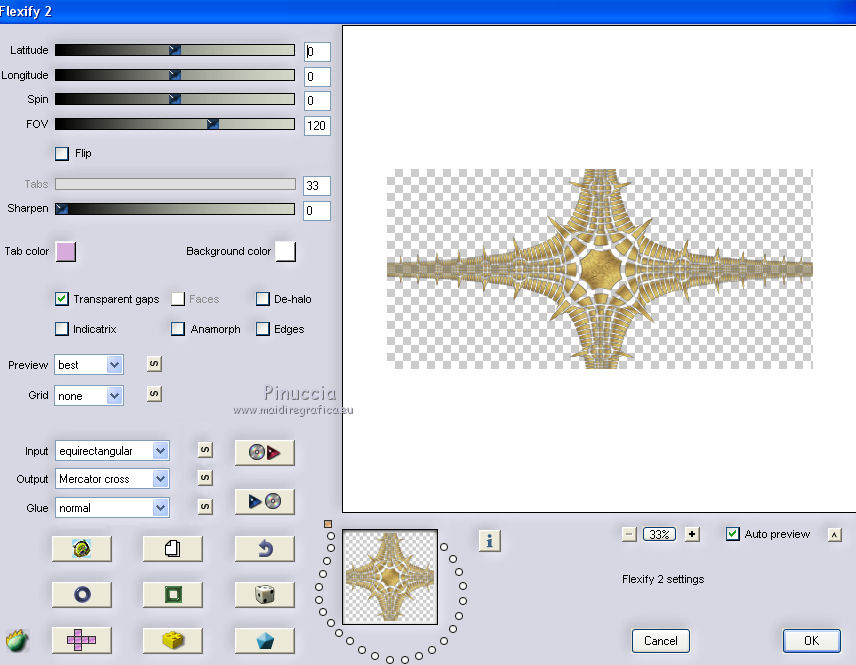
Task: Open the info button beside thumbnail
Action: click(x=490, y=541)
